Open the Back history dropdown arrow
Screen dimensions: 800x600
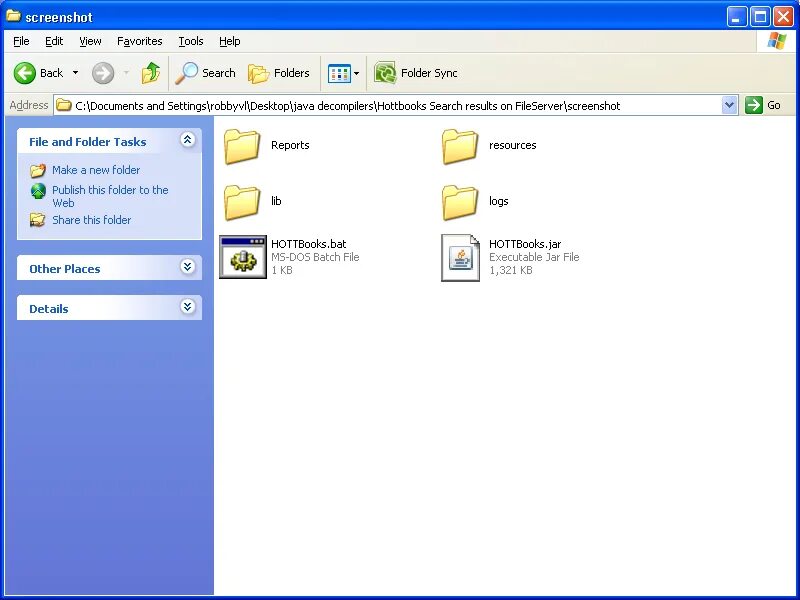76,73
